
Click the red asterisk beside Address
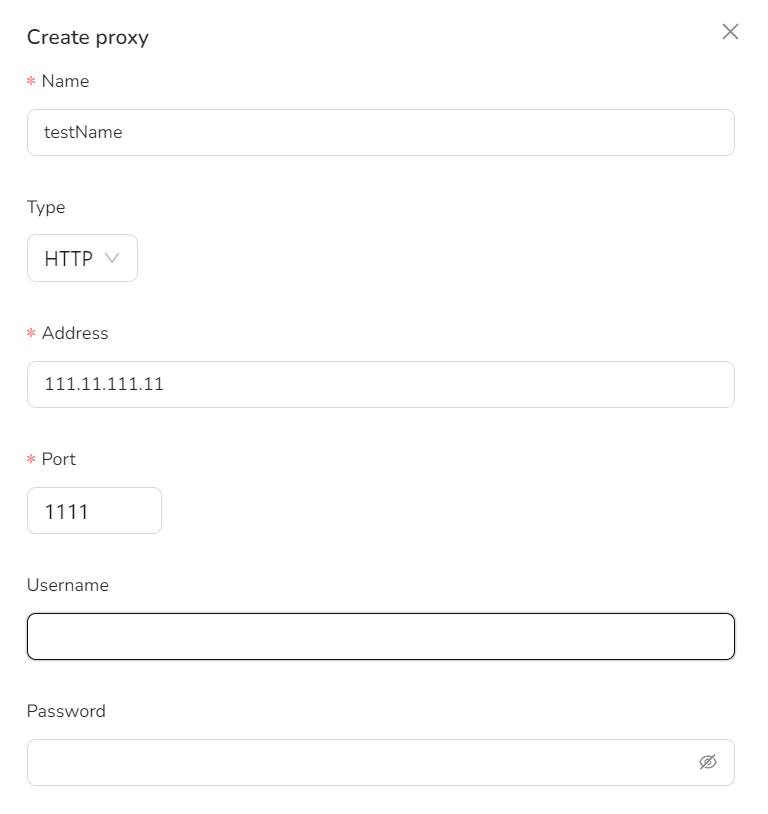[31, 333]
